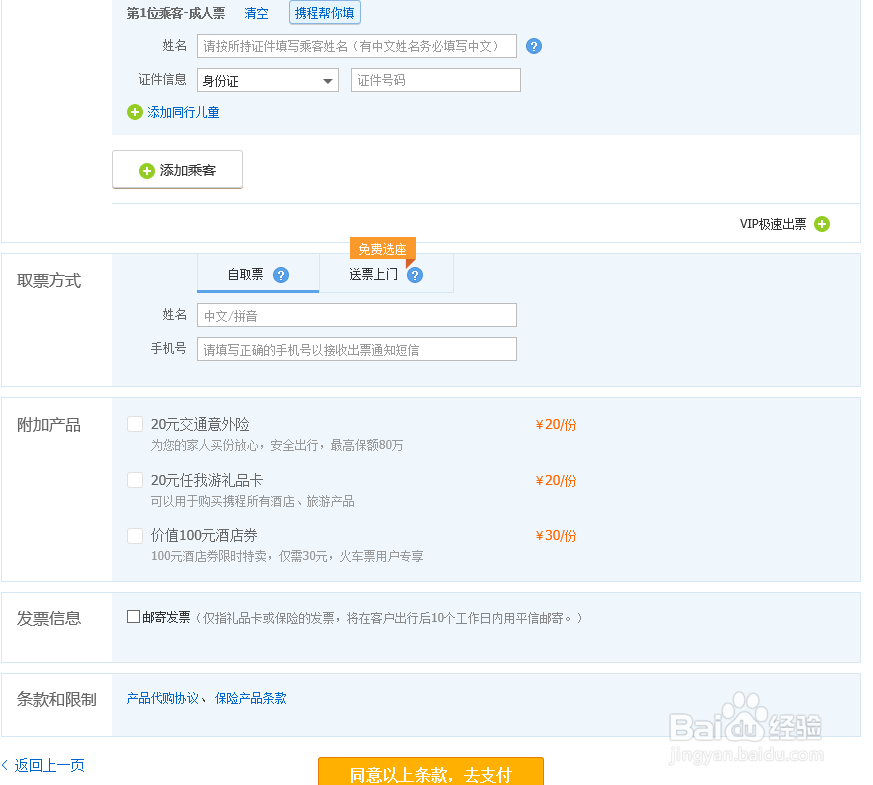Image resolution: width=873 pixels, height=785 pixels.
Task: Click the question mark on 送票上门 tab
Action: pos(414,274)
